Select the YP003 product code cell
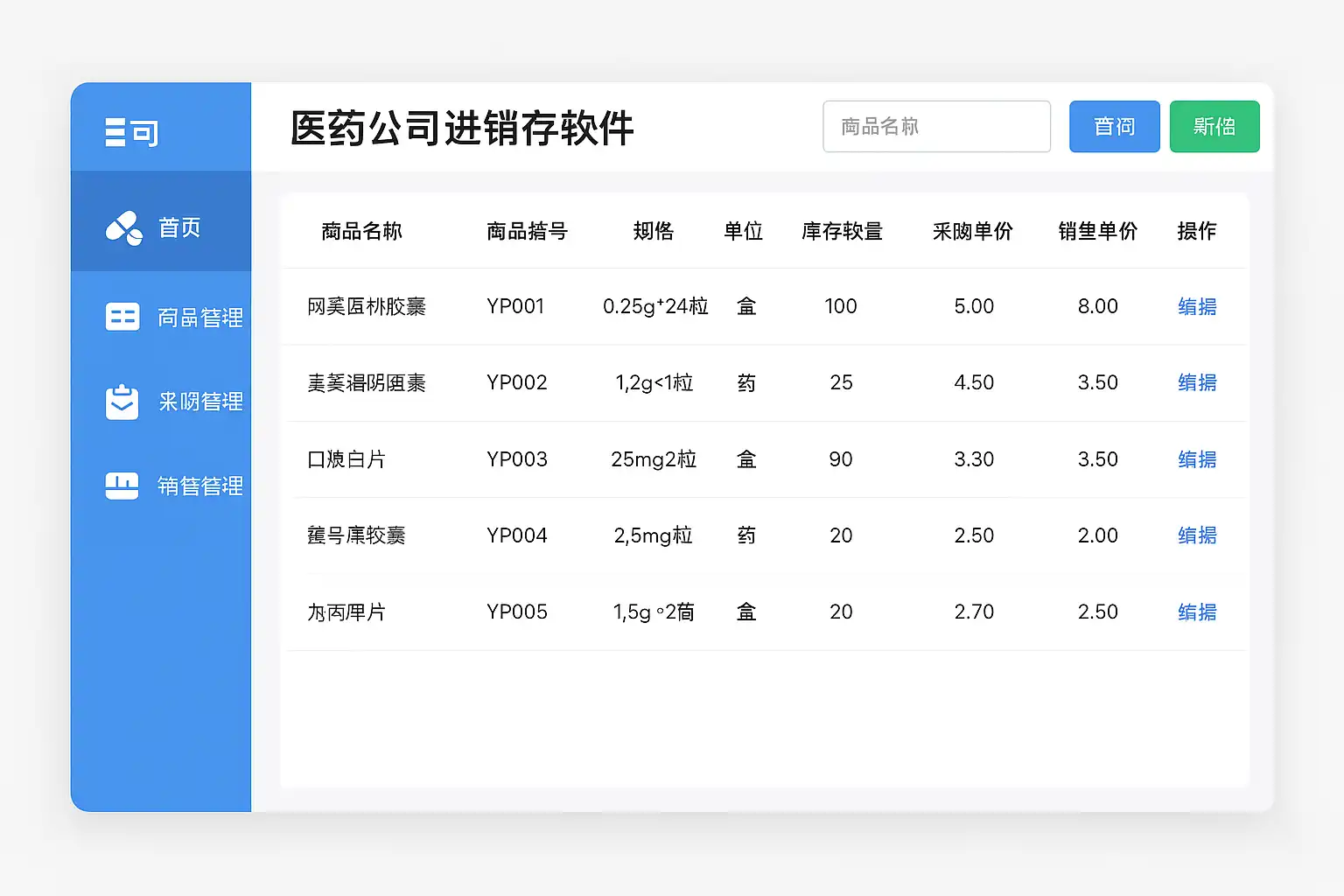1344x896 pixels. click(x=516, y=459)
